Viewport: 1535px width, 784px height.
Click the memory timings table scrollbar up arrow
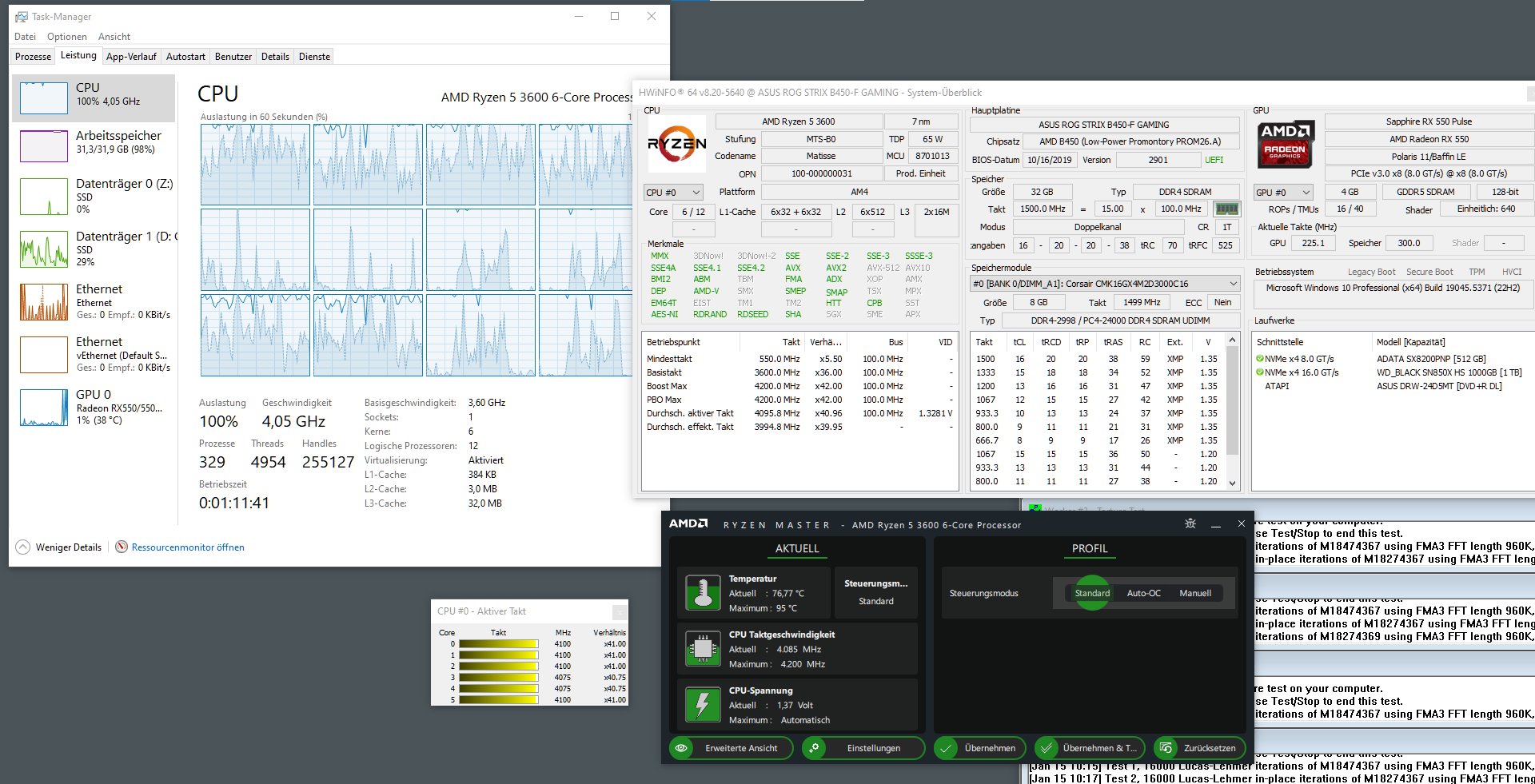(1232, 340)
